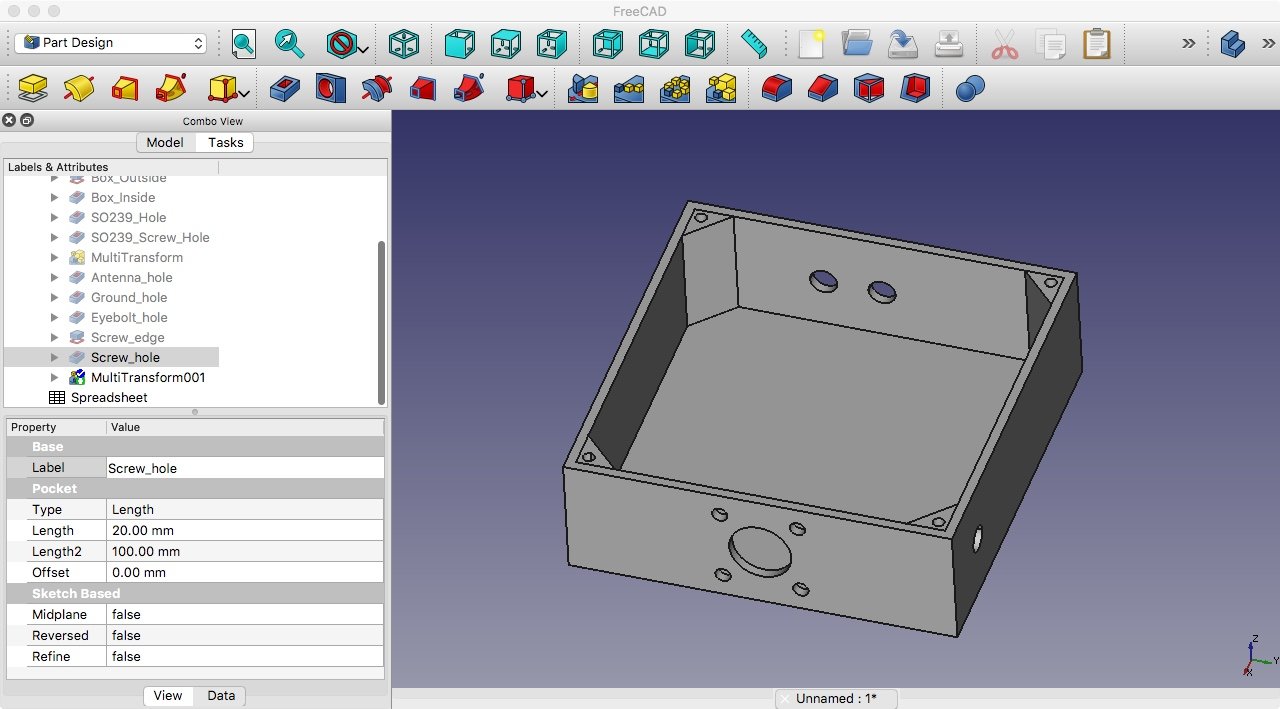Expand the Antenna_hole tree node
Viewport: 1280px width, 709px height.
[55, 278]
